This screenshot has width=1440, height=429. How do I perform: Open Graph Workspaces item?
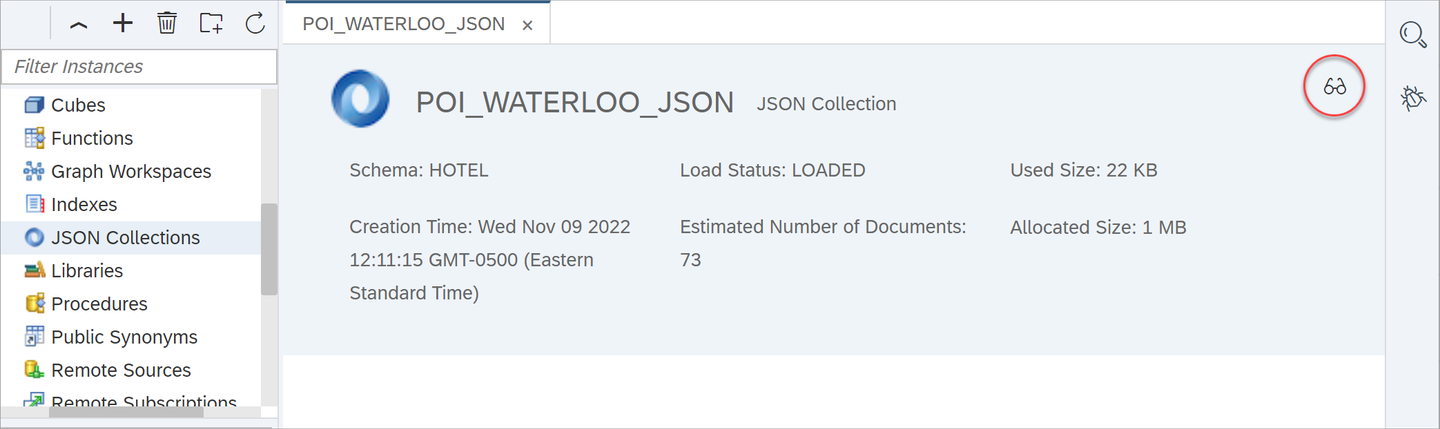(x=131, y=171)
